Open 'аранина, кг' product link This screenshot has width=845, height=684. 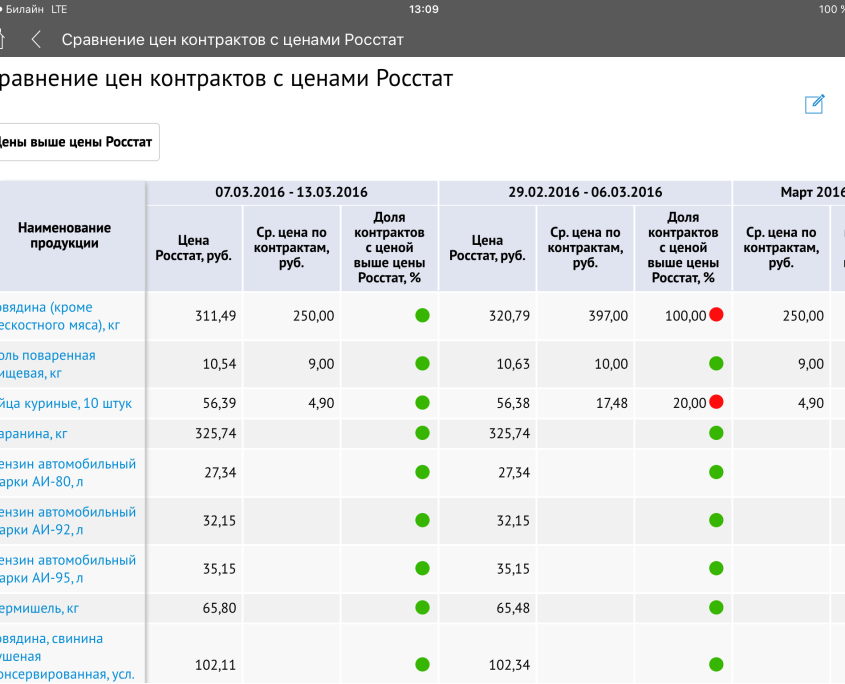tap(33, 433)
